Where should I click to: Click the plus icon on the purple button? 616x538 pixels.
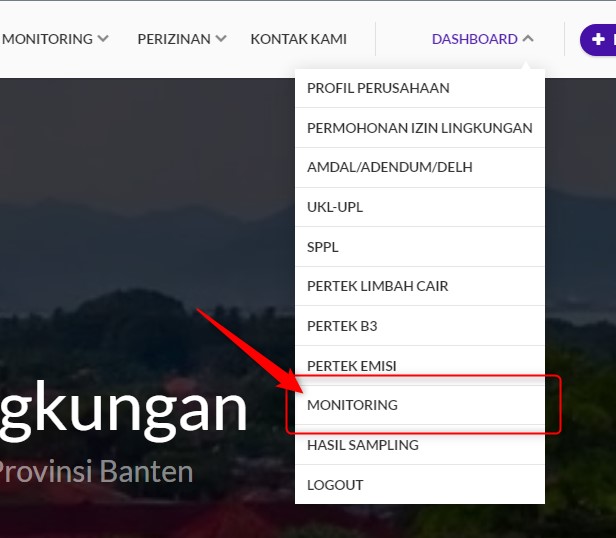pyautogui.click(x=599, y=39)
